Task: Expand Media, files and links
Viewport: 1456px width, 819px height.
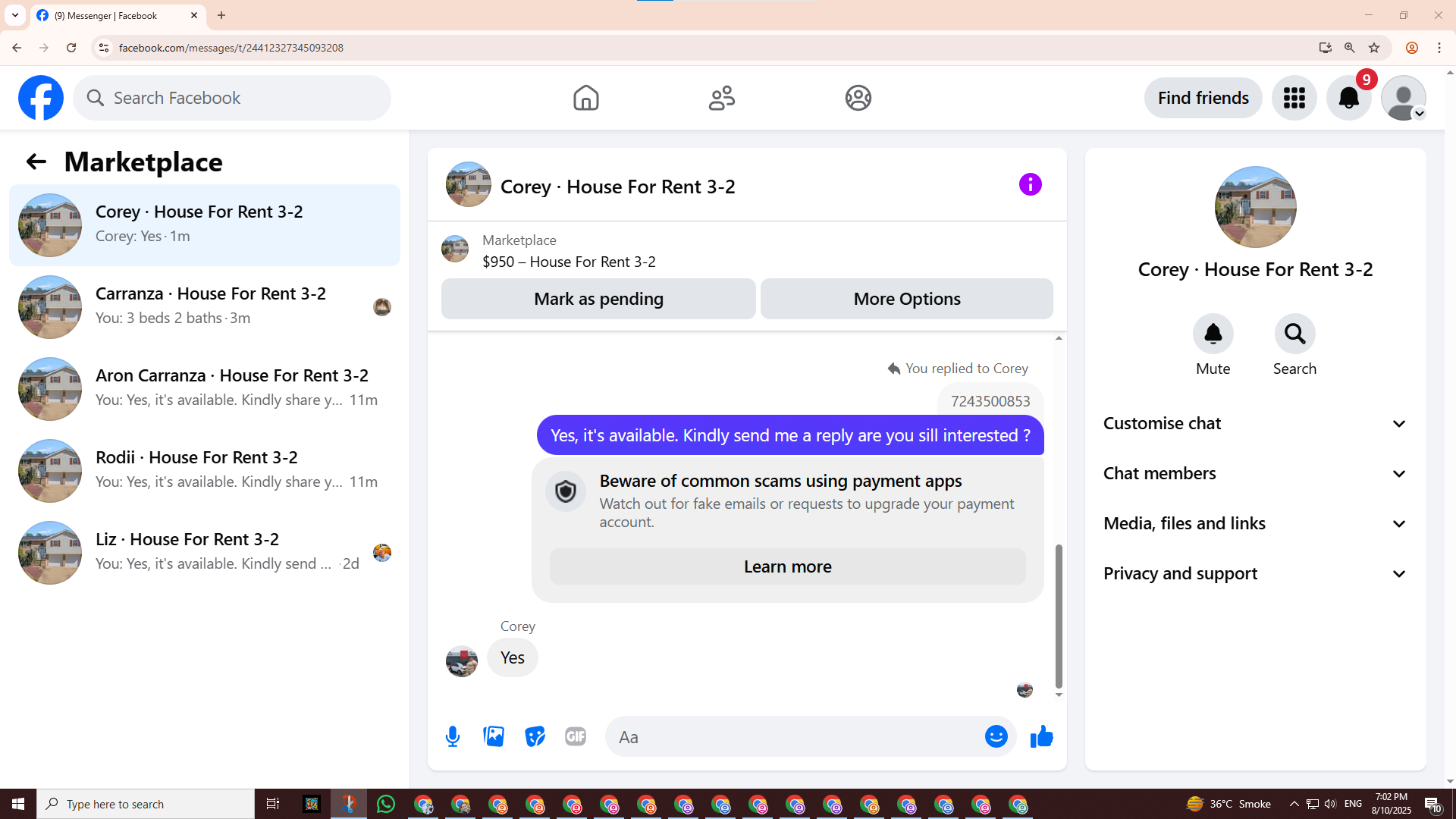Action: point(1255,524)
